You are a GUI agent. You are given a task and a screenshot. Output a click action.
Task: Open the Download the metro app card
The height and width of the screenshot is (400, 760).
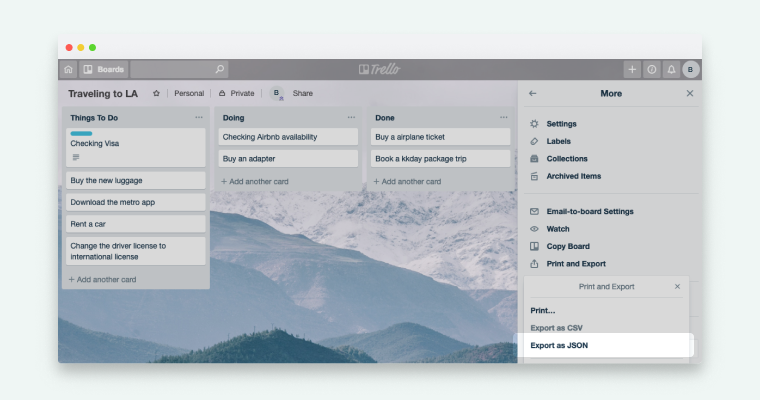pyautogui.click(x=136, y=202)
